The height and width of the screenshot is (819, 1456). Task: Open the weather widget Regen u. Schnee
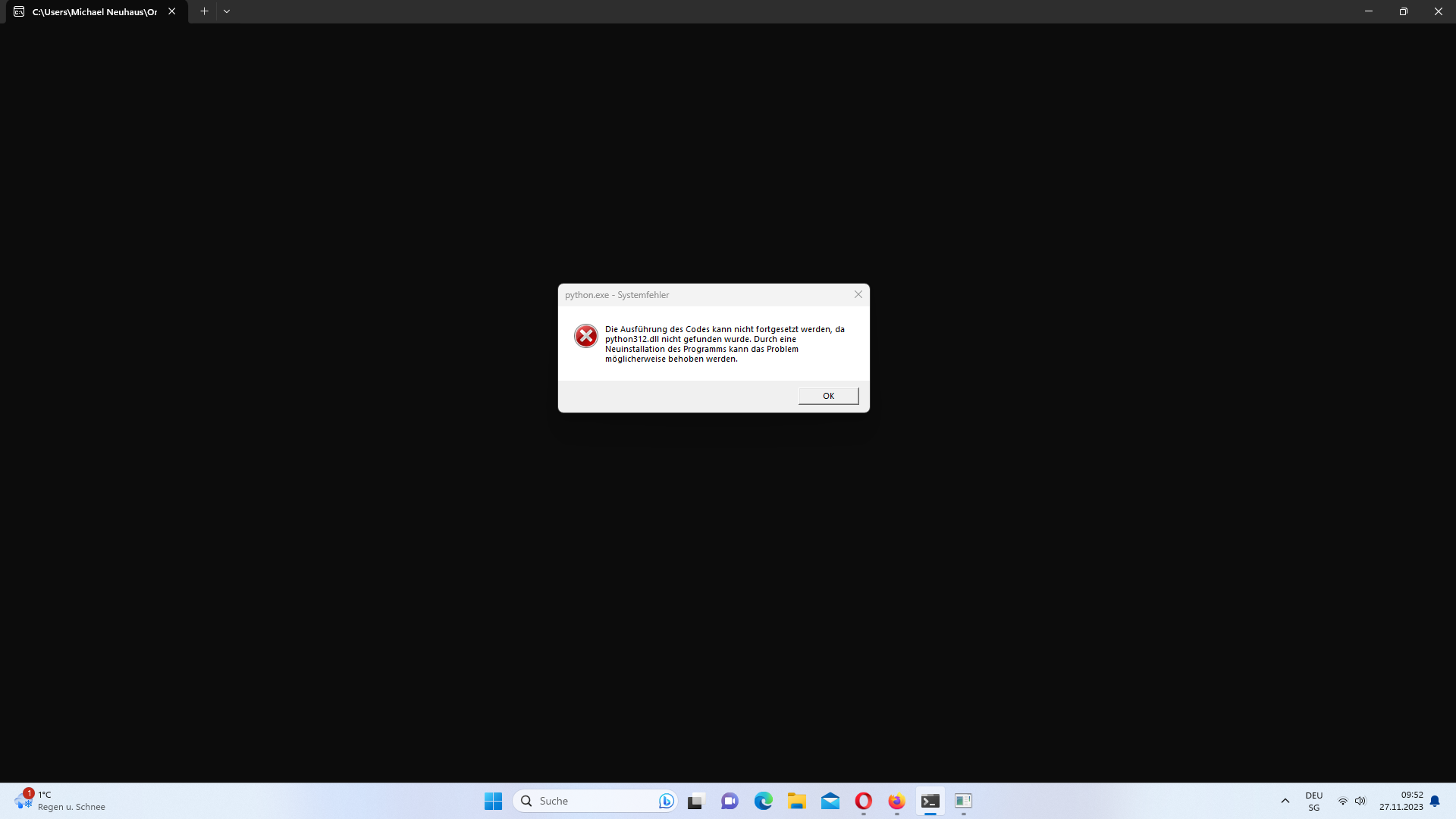(x=61, y=801)
